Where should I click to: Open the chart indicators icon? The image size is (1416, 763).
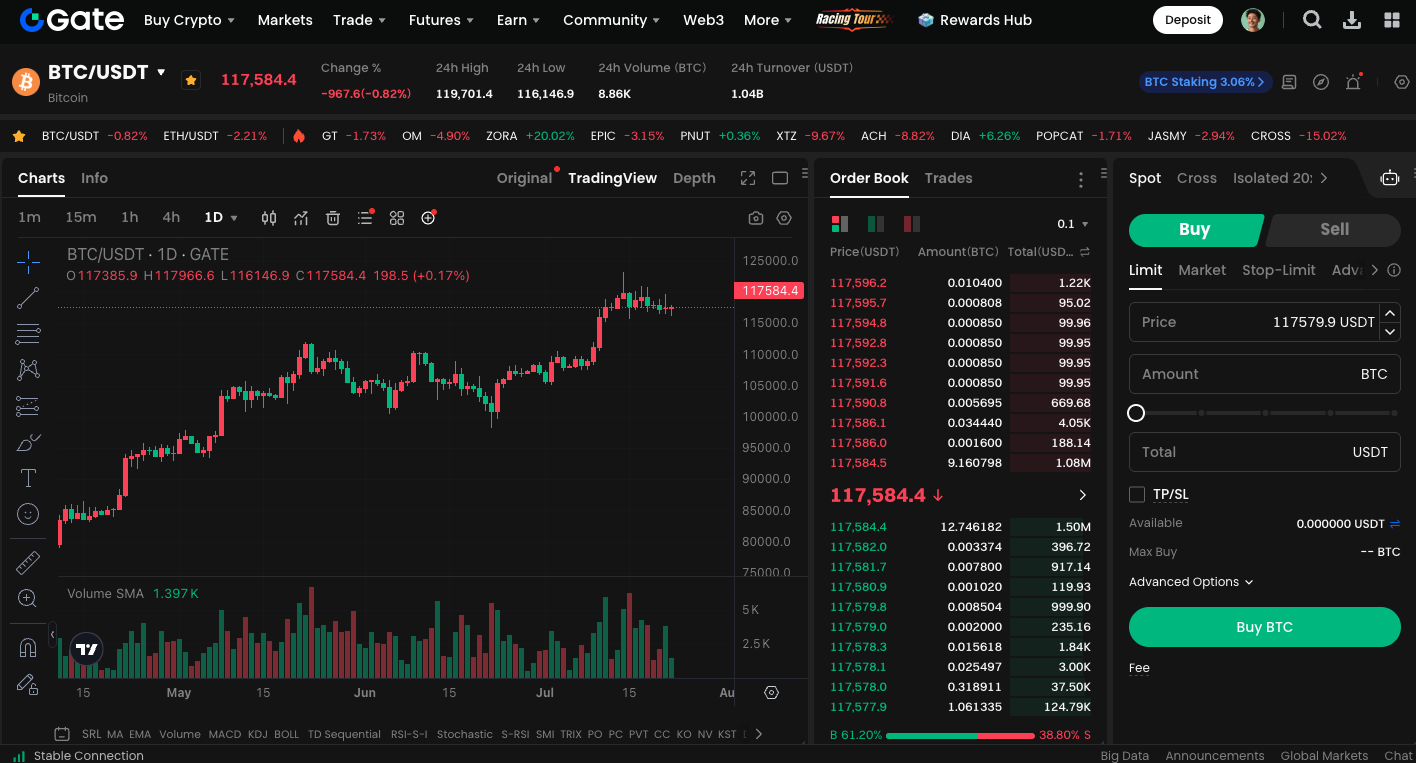[301, 218]
